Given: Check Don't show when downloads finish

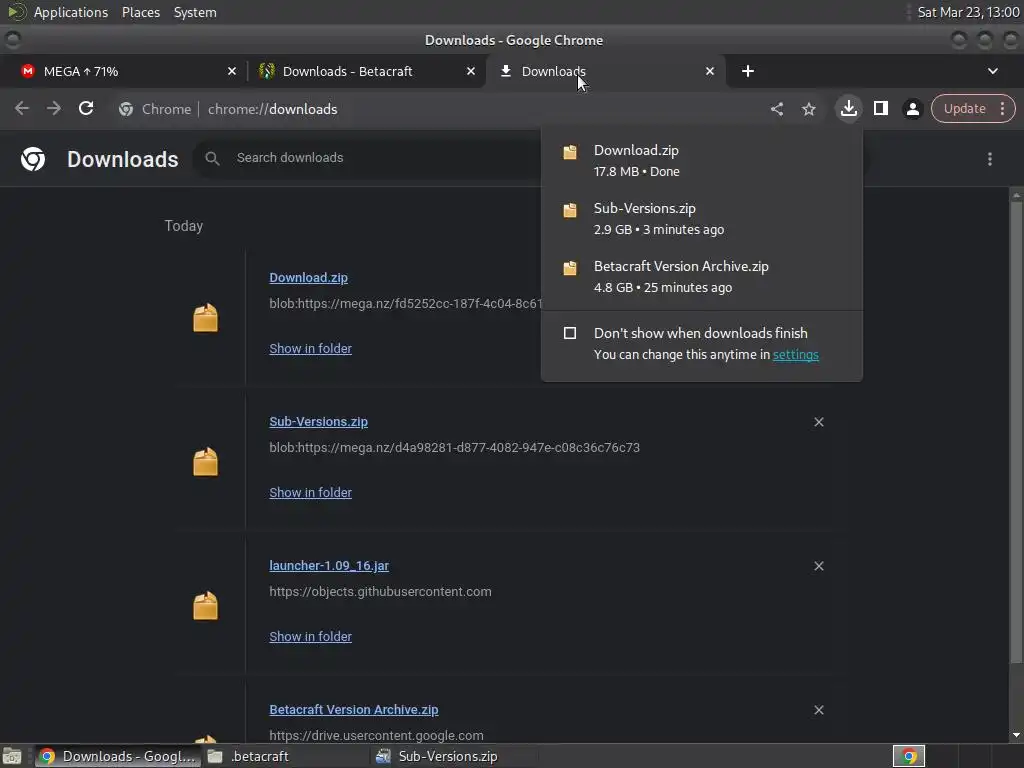Looking at the screenshot, I should click(569, 333).
